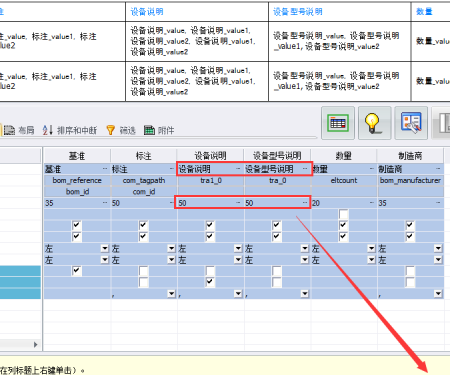Toggle the lowest checked checkbox in 基准 column
The height and width of the screenshot is (375, 450).
(x=77, y=271)
